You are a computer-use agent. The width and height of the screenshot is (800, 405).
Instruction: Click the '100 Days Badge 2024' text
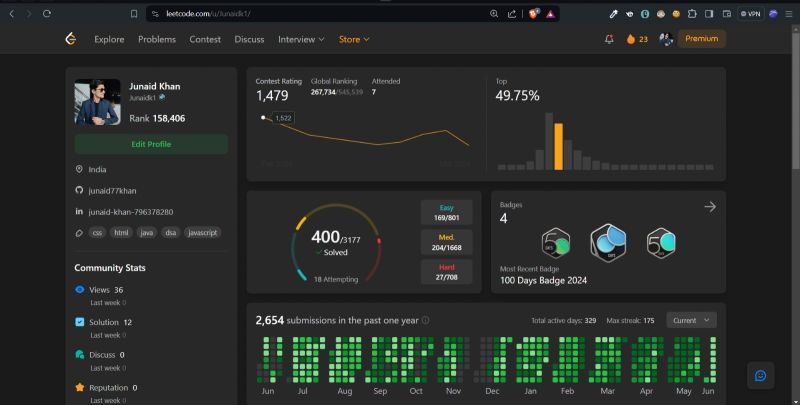click(x=543, y=280)
